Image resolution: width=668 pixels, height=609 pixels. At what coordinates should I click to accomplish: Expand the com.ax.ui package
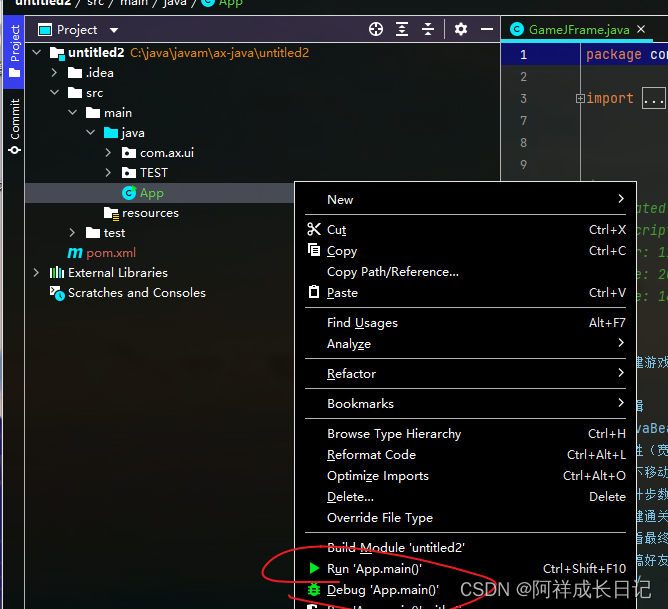point(108,153)
